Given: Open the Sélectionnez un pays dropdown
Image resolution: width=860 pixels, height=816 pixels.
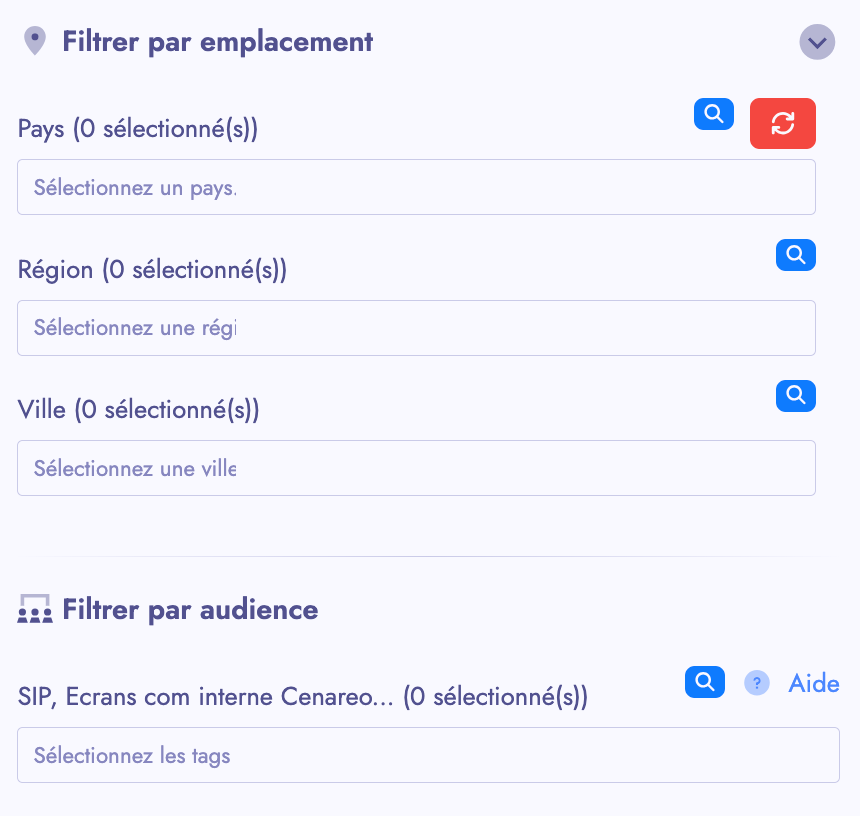Looking at the screenshot, I should coord(416,187).
